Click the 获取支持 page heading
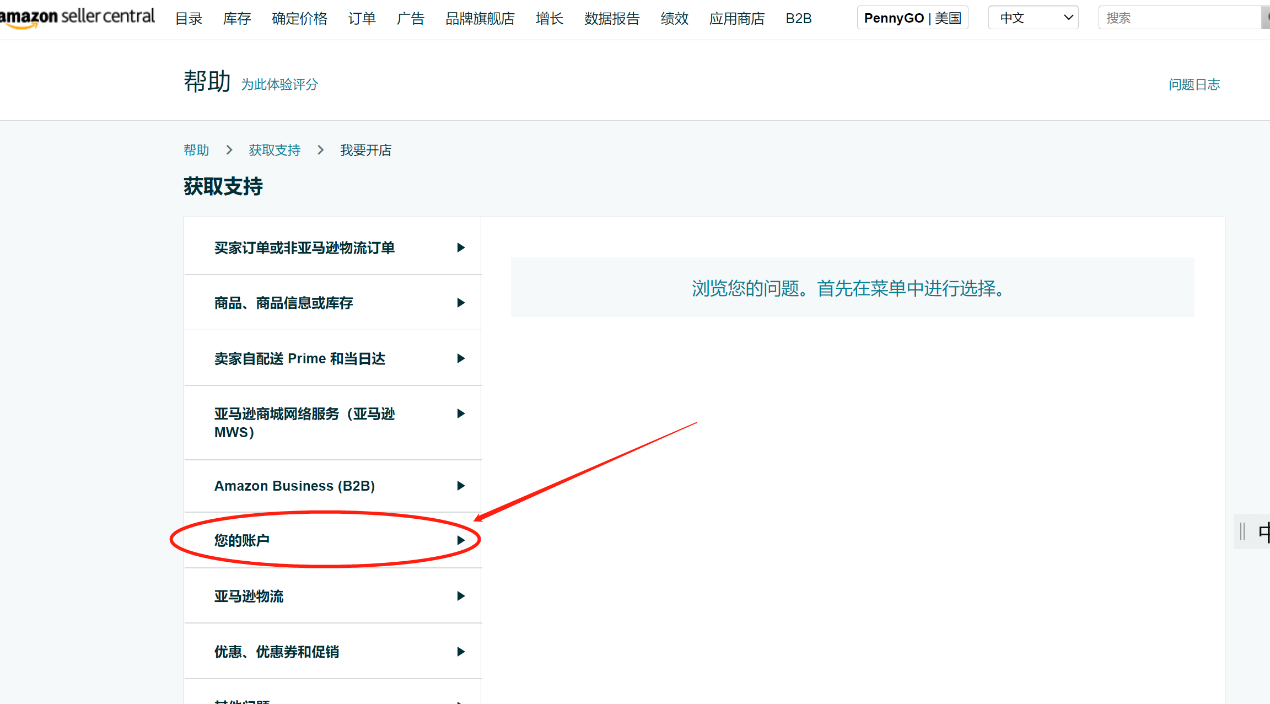 click(x=223, y=187)
